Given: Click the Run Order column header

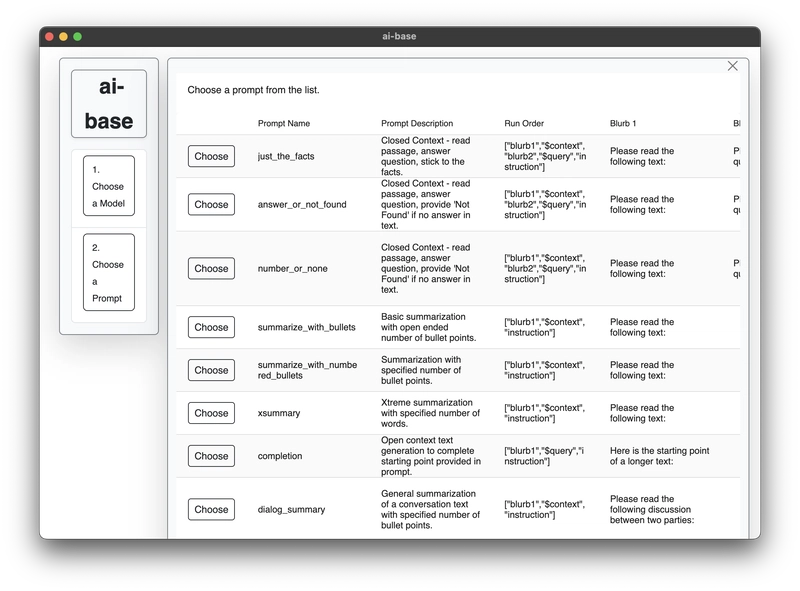Looking at the screenshot, I should (524, 124).
